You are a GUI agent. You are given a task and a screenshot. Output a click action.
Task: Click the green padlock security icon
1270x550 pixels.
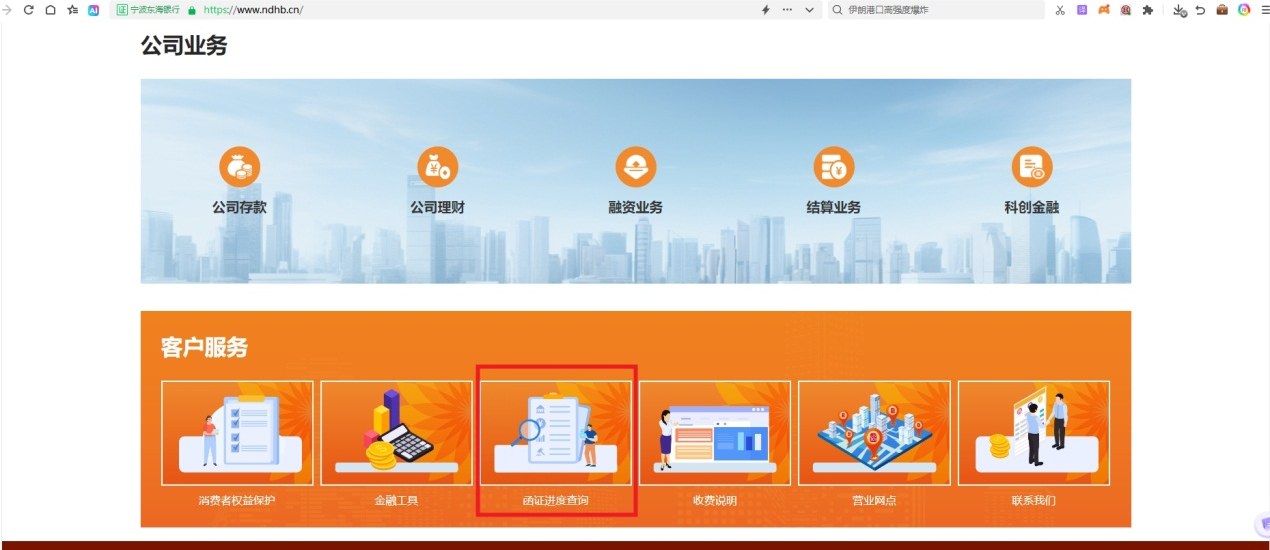192,10
